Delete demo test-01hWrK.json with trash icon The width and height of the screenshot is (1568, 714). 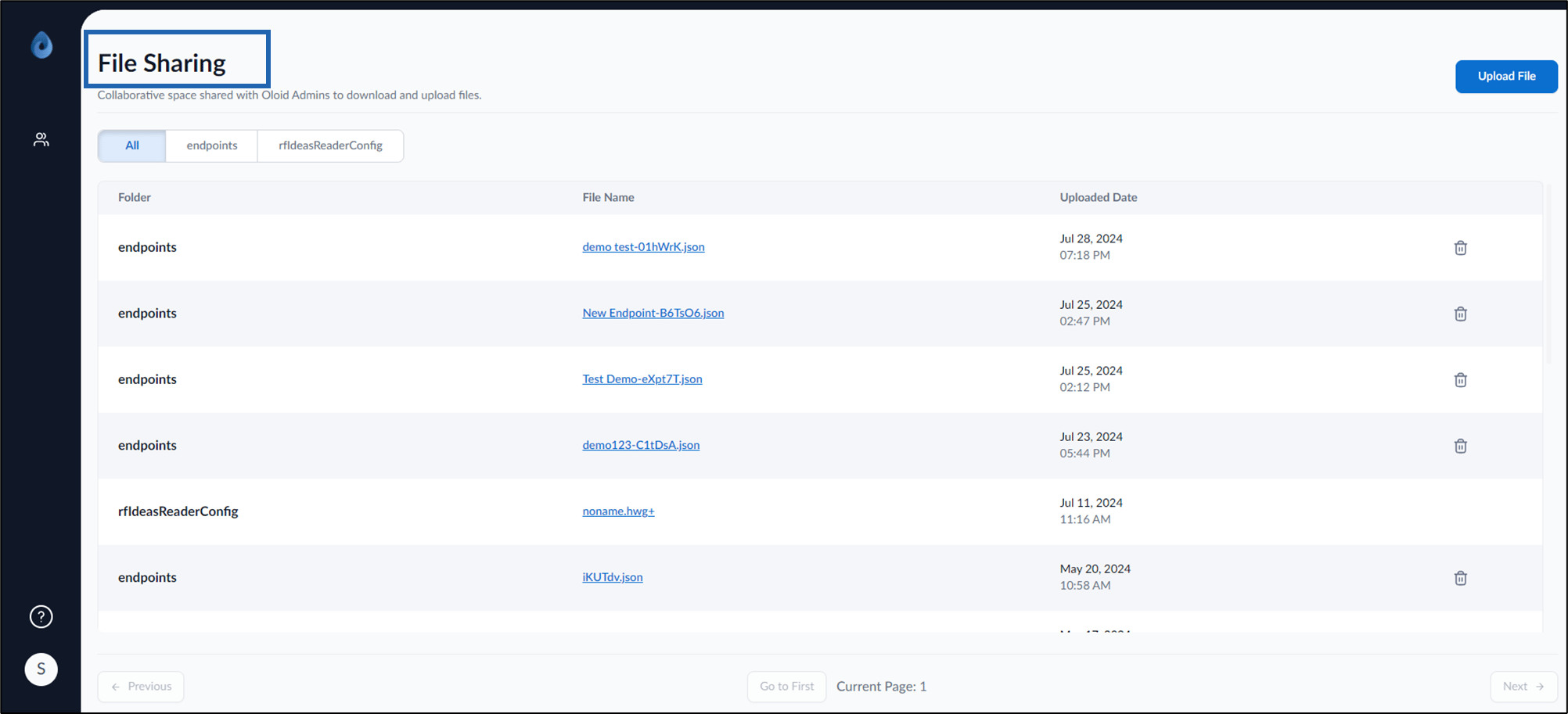(1460, 248)
